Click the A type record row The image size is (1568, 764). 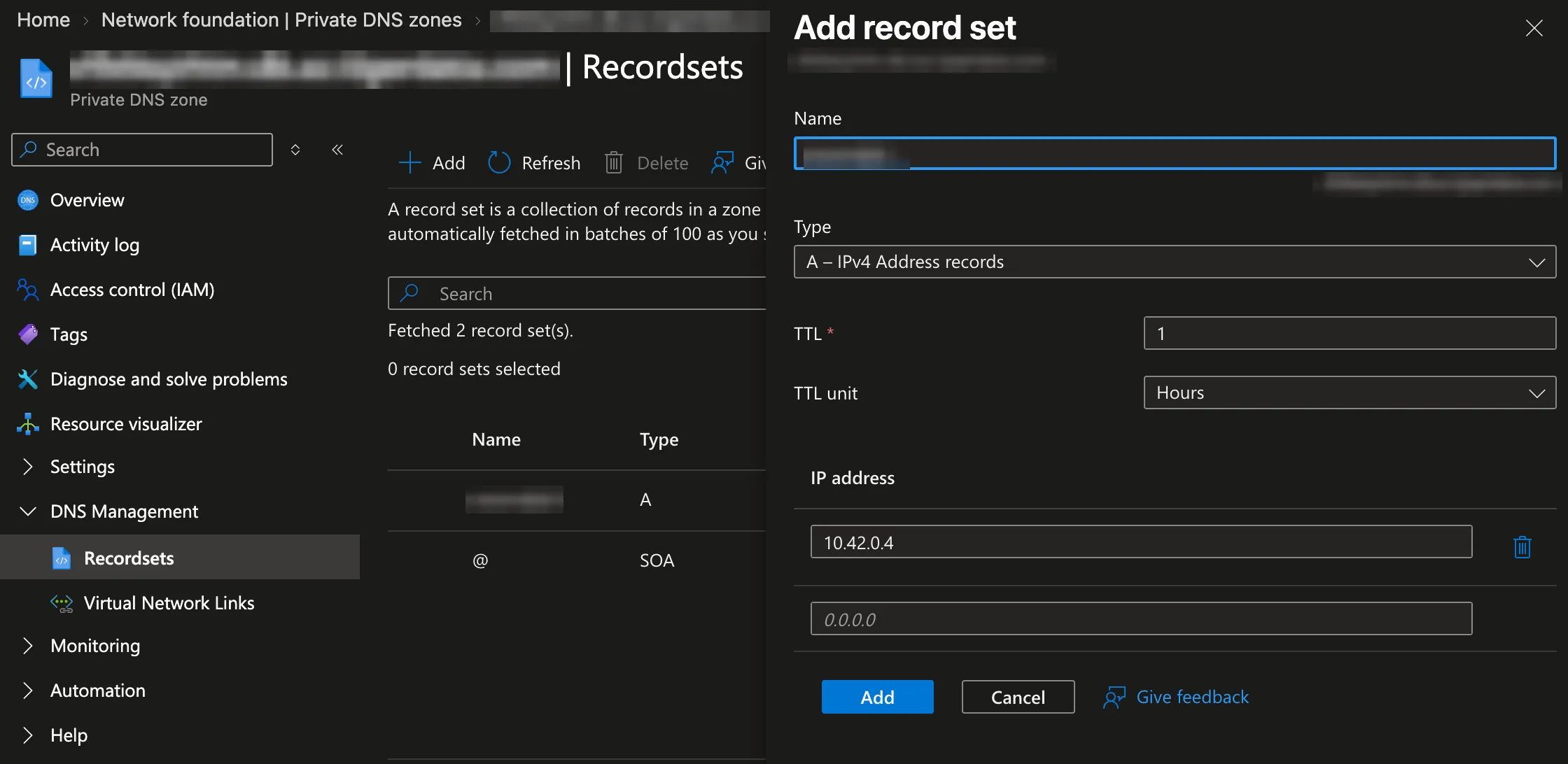click(577, 500)
